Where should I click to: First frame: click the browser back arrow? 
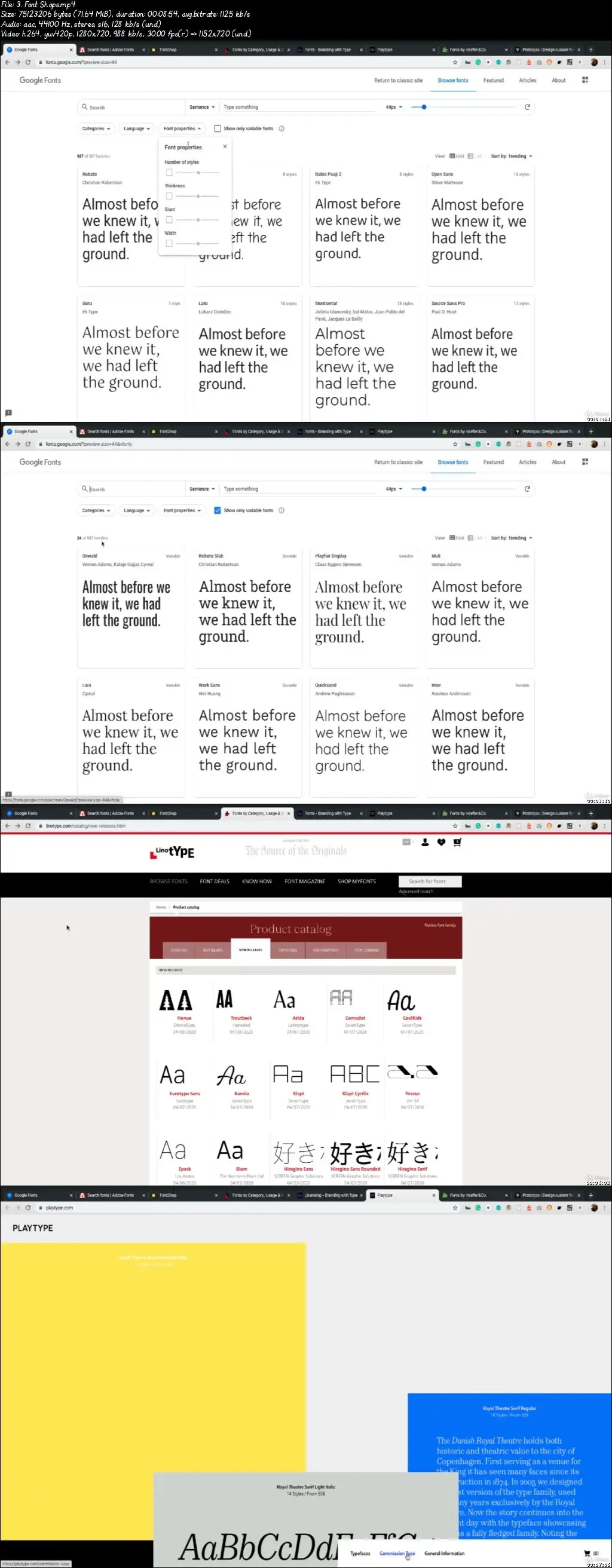point(7,62)
